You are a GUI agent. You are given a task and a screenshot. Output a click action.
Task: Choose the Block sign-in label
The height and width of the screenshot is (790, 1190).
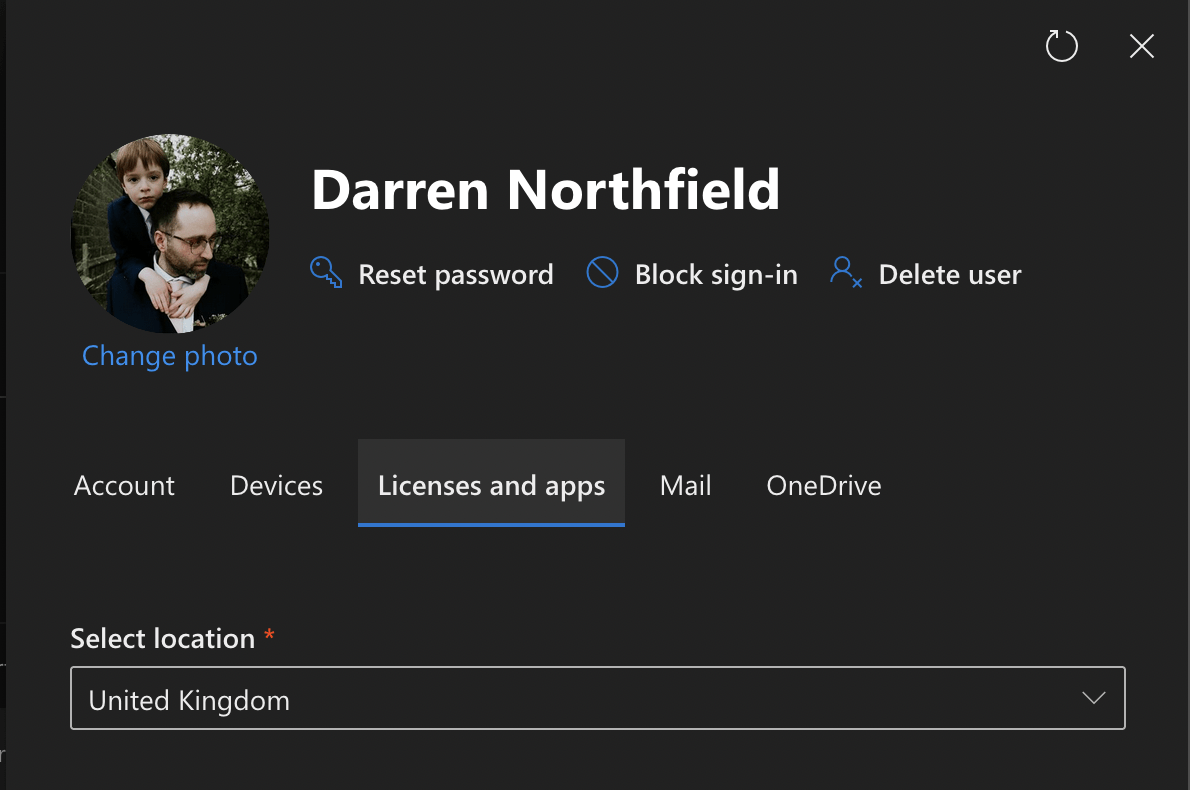[x=716, y=275]
